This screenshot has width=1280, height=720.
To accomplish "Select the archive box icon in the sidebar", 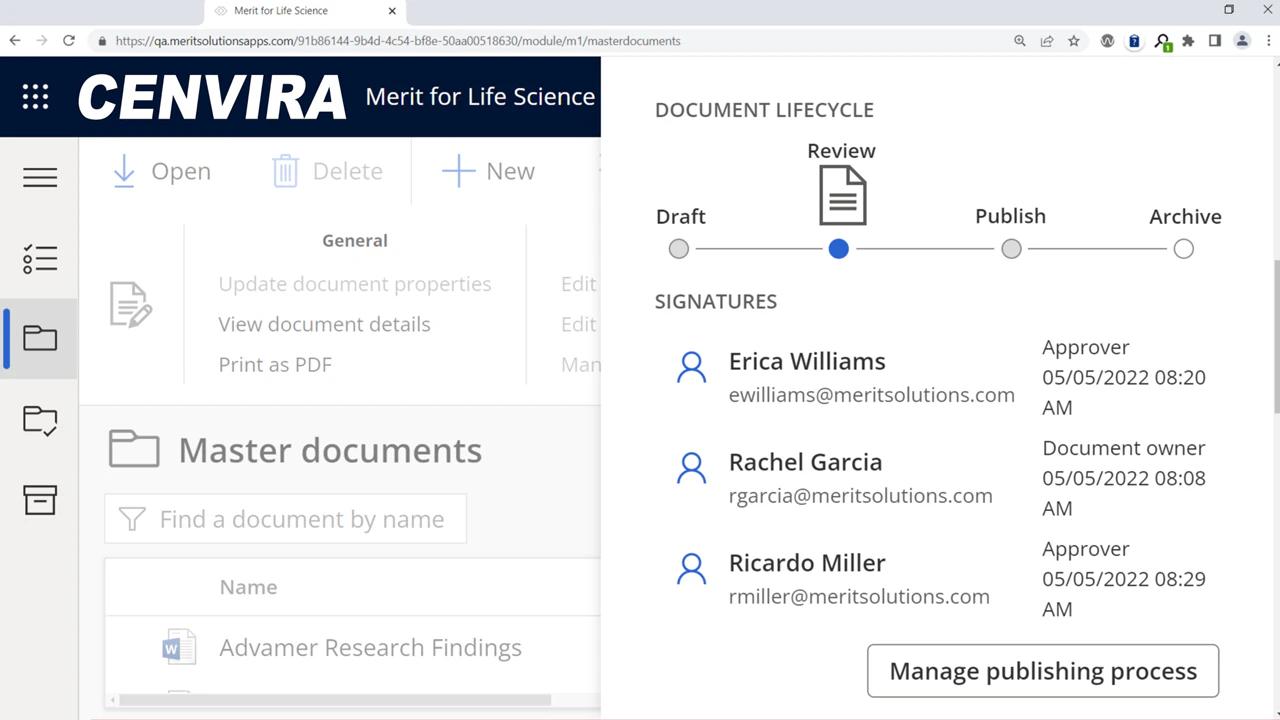I will click(40, 501).
